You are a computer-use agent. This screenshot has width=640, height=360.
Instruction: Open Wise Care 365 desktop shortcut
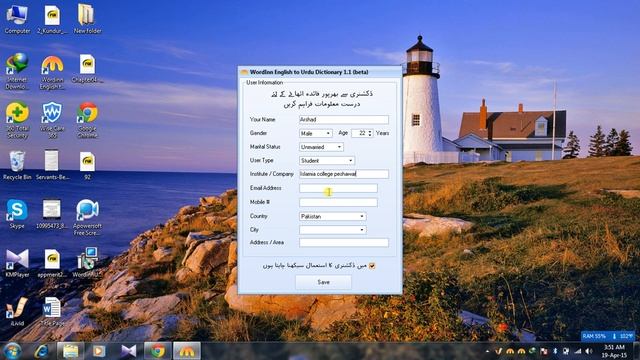[x=52, y=120]
